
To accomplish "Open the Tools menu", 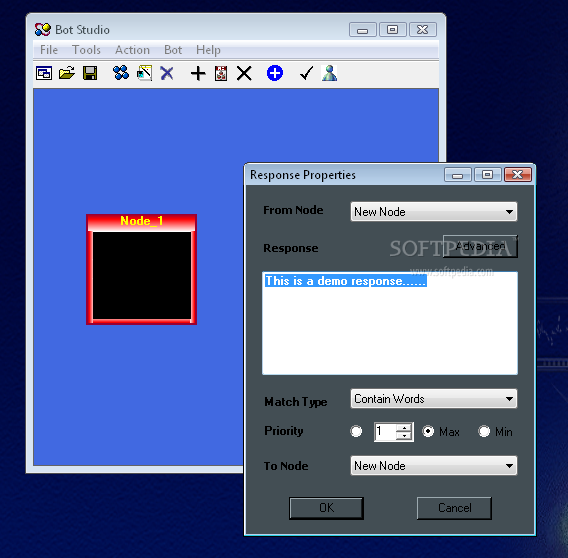I will click(86, 50).
